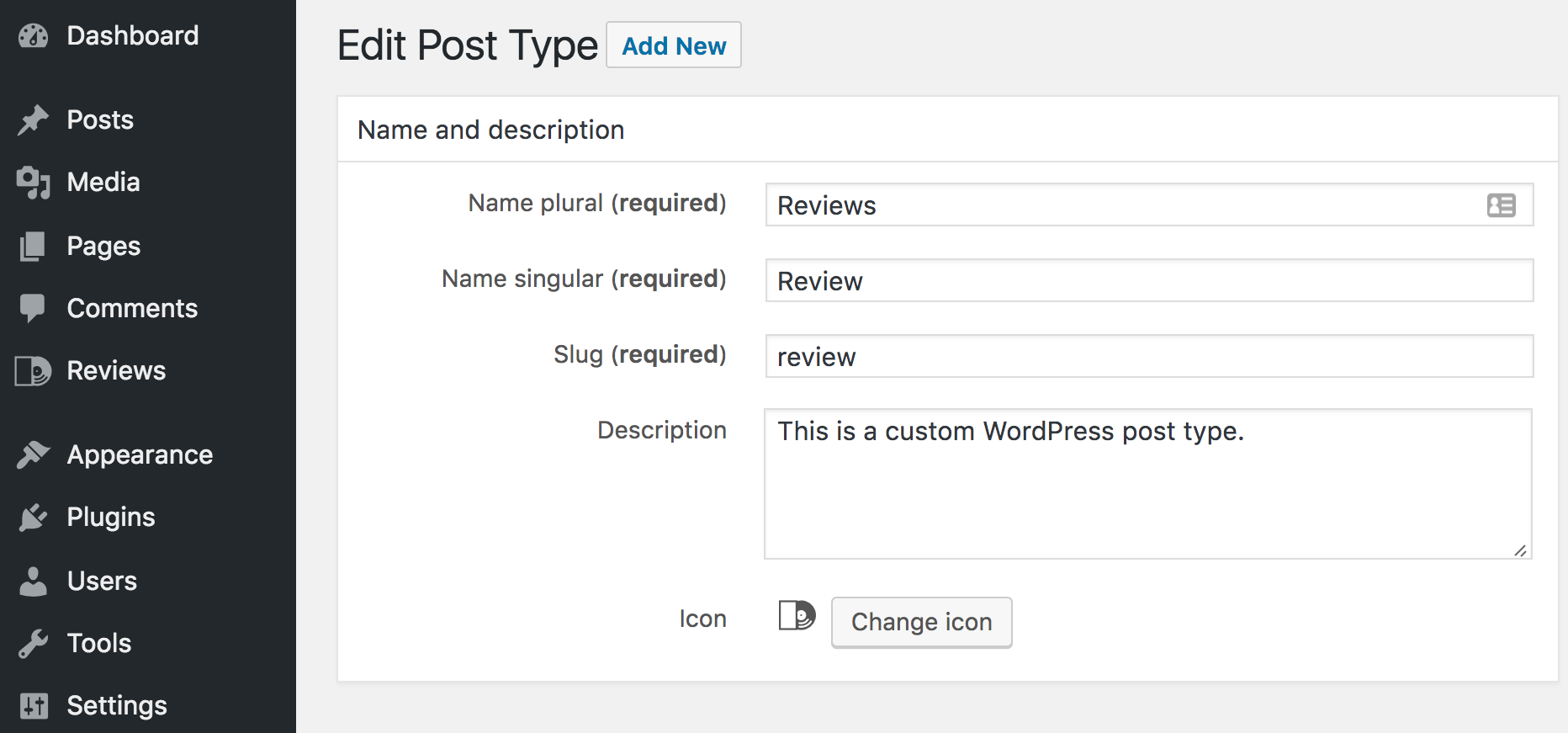This screenshot has height=733, width=1568.
Task: Click the Pages icon in sidebar
Action: (x=34, y=247)
